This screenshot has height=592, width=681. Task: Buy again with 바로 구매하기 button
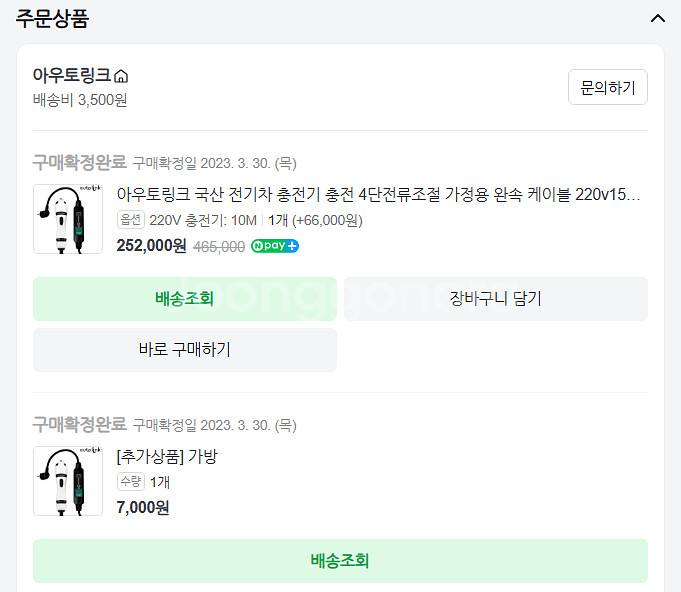(x=185, y=350)
